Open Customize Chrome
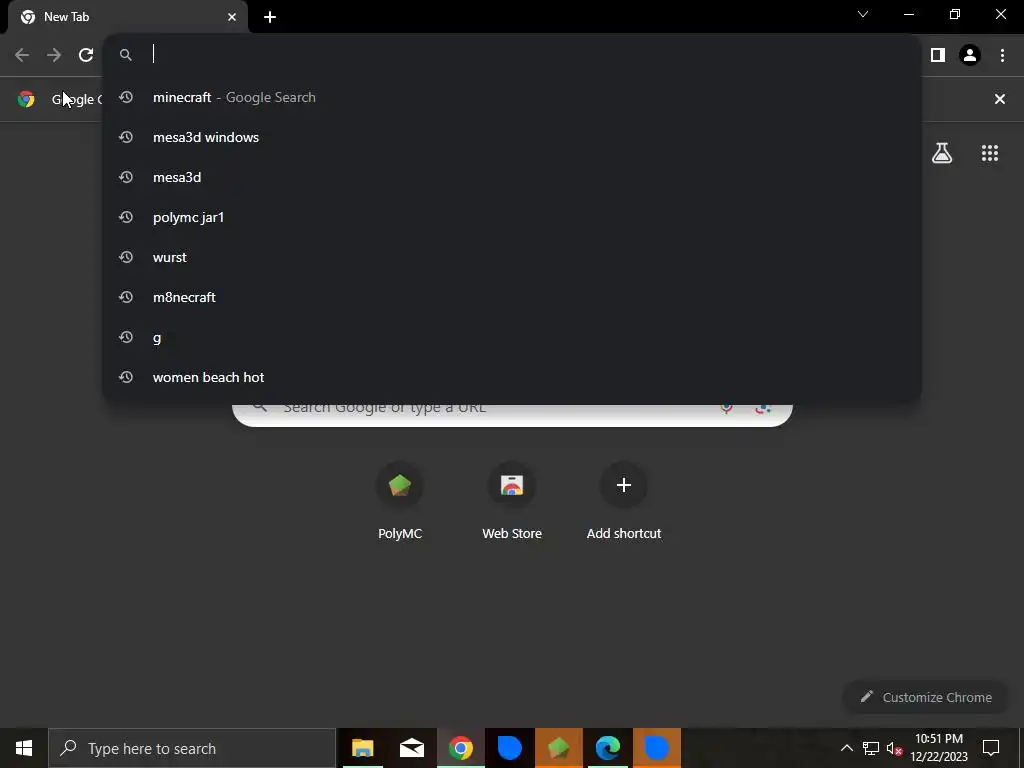The width and height of the screenshot is (1024, 768). (x=926, y=697)
